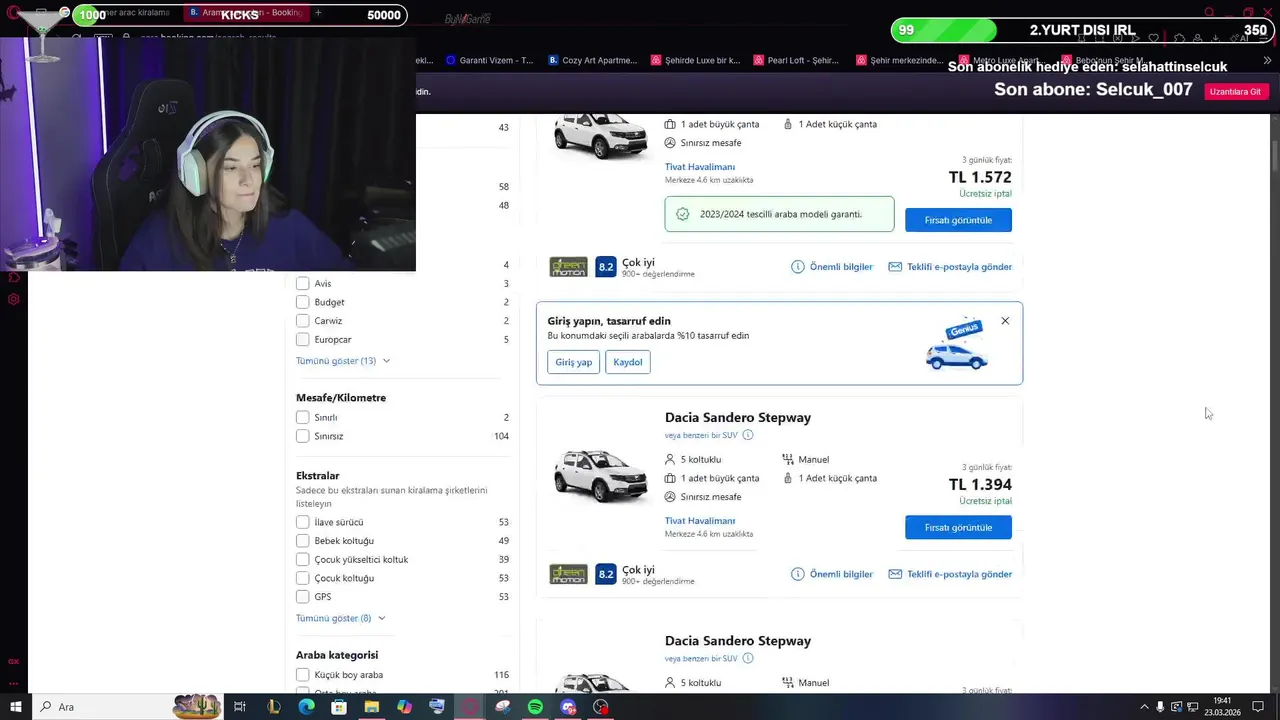The image size is (1280, 720).
Task: Click the Kaydol button
Action: (628, 362)
